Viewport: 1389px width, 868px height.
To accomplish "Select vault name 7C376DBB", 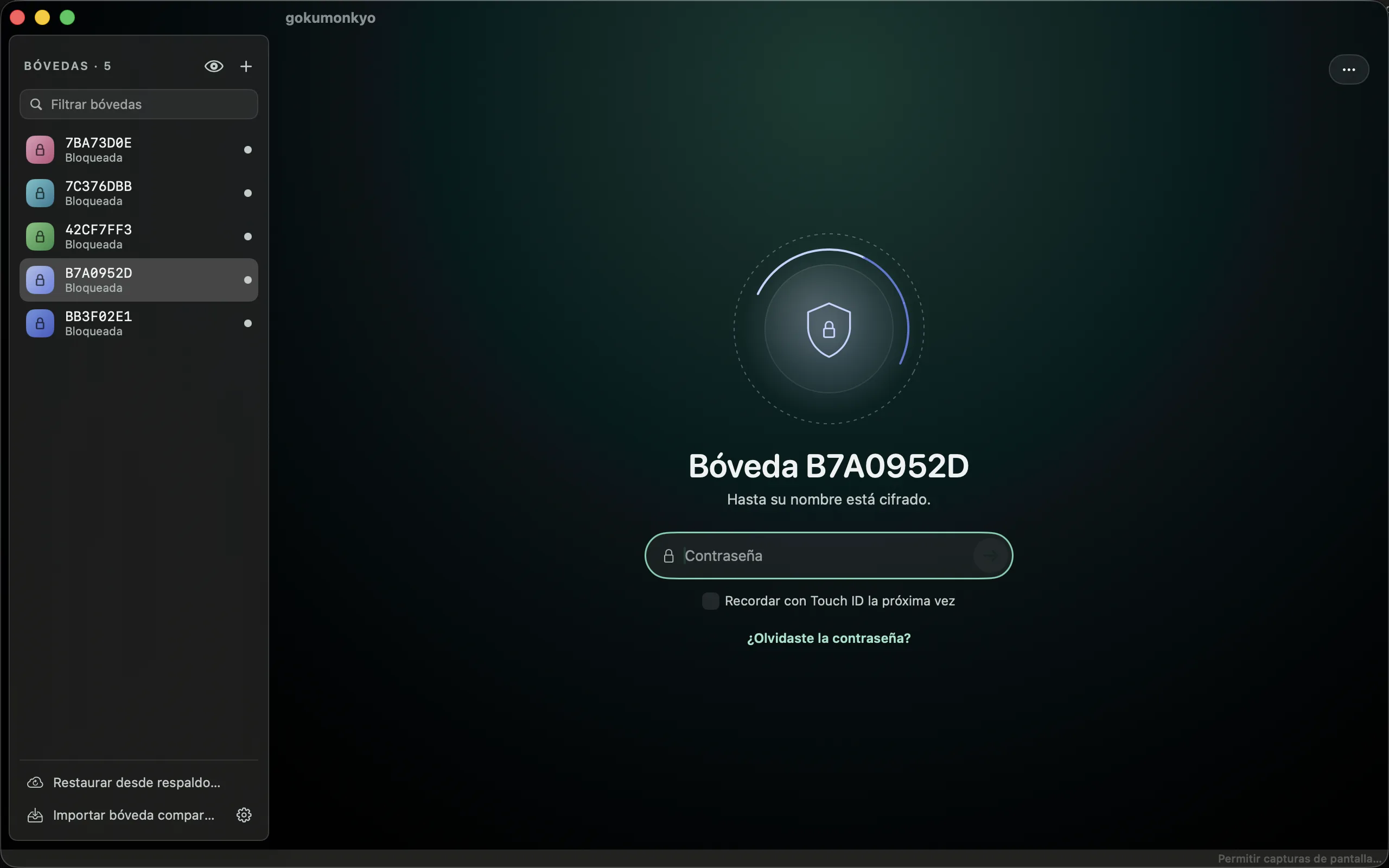I will coord(99,186).
